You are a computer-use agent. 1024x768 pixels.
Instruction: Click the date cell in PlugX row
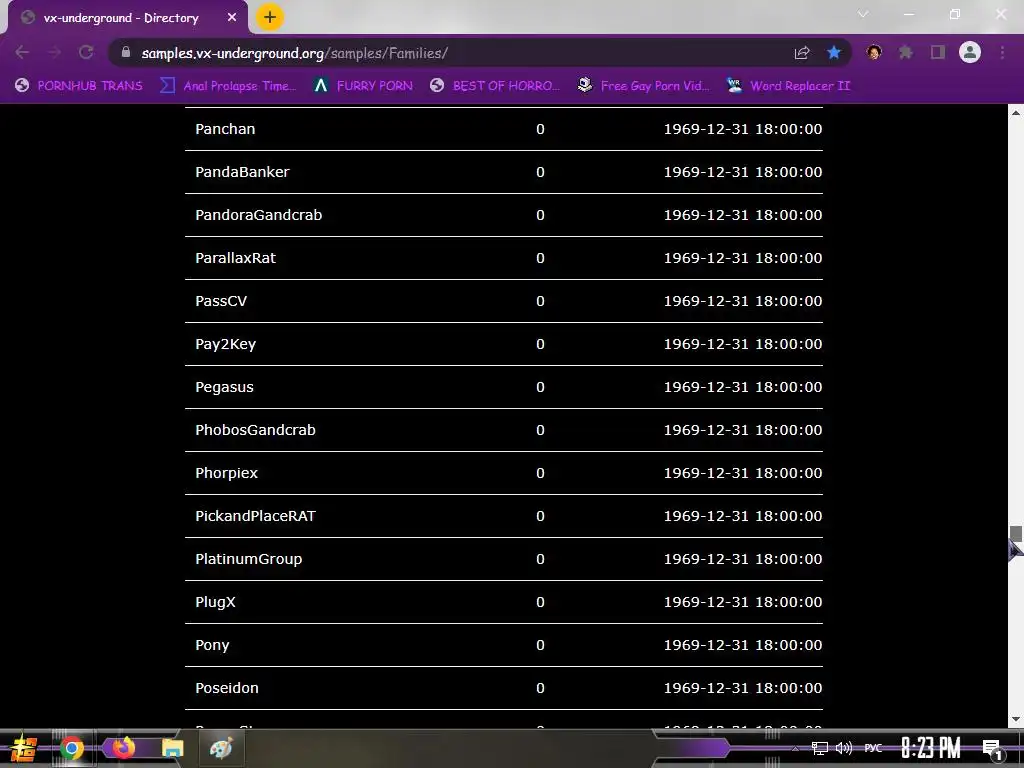pyautogui.click(x=743, y=602)
